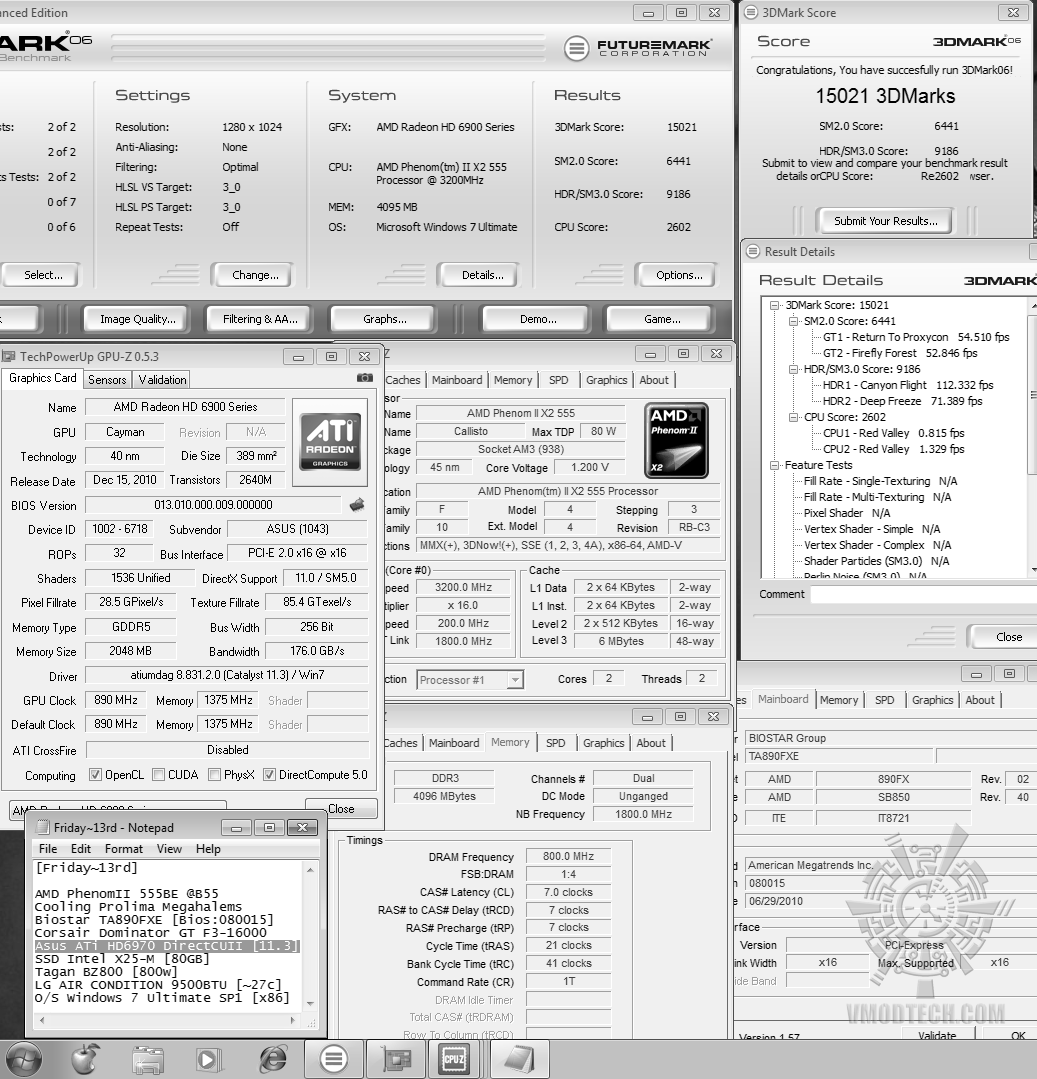
Task: Click the Notepad horizontal scrollbar
Action: pyautogui.click(x=167, y=1021)
